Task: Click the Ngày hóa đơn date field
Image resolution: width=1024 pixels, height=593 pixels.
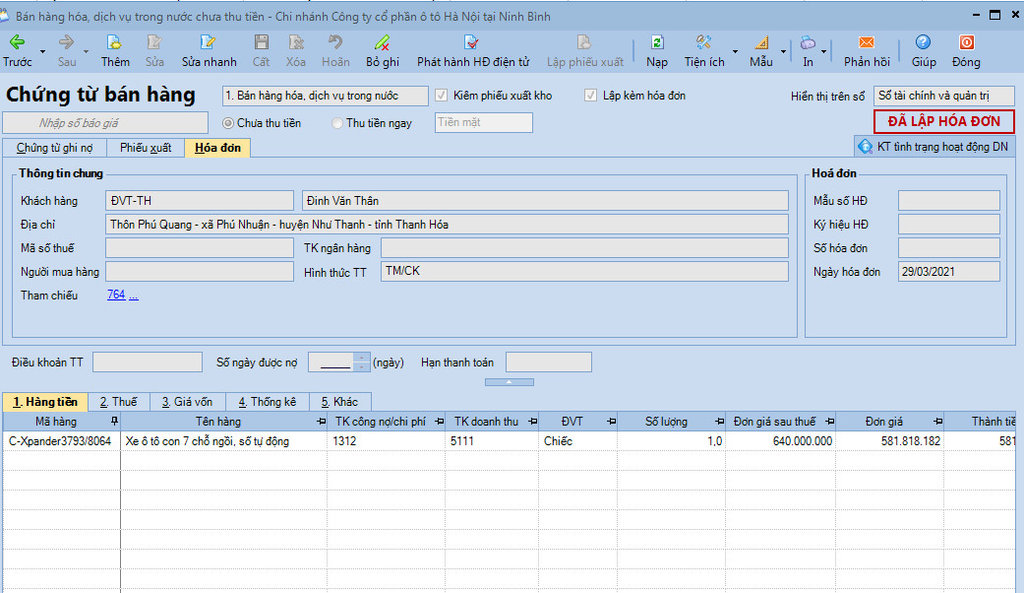Action: click(x=949, y=271)
